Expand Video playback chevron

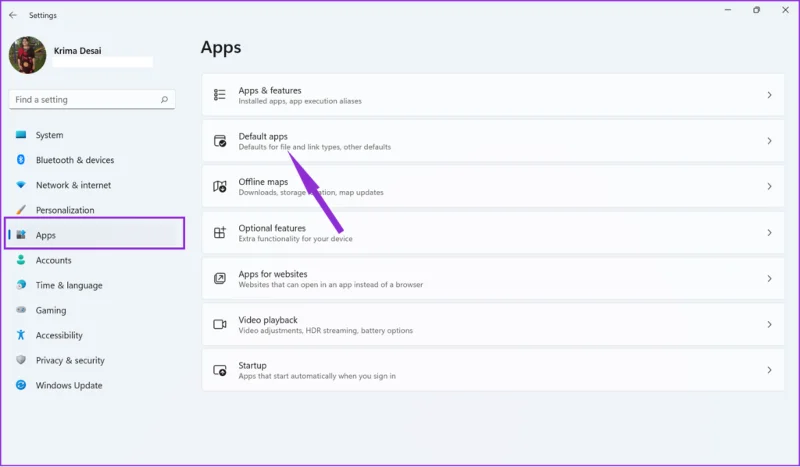pyautogui.click(x=769, y=324)
